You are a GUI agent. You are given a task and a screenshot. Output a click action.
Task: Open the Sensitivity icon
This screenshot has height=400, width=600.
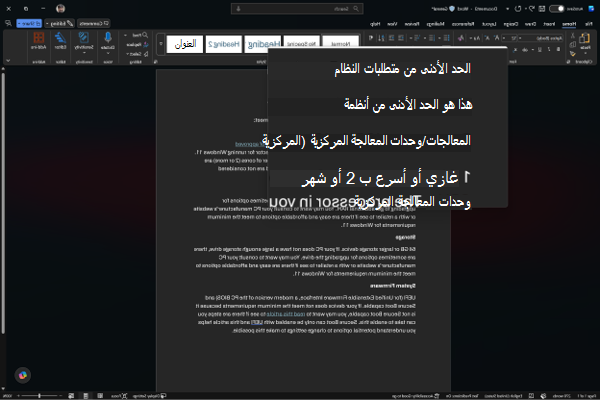pos(83,38)
